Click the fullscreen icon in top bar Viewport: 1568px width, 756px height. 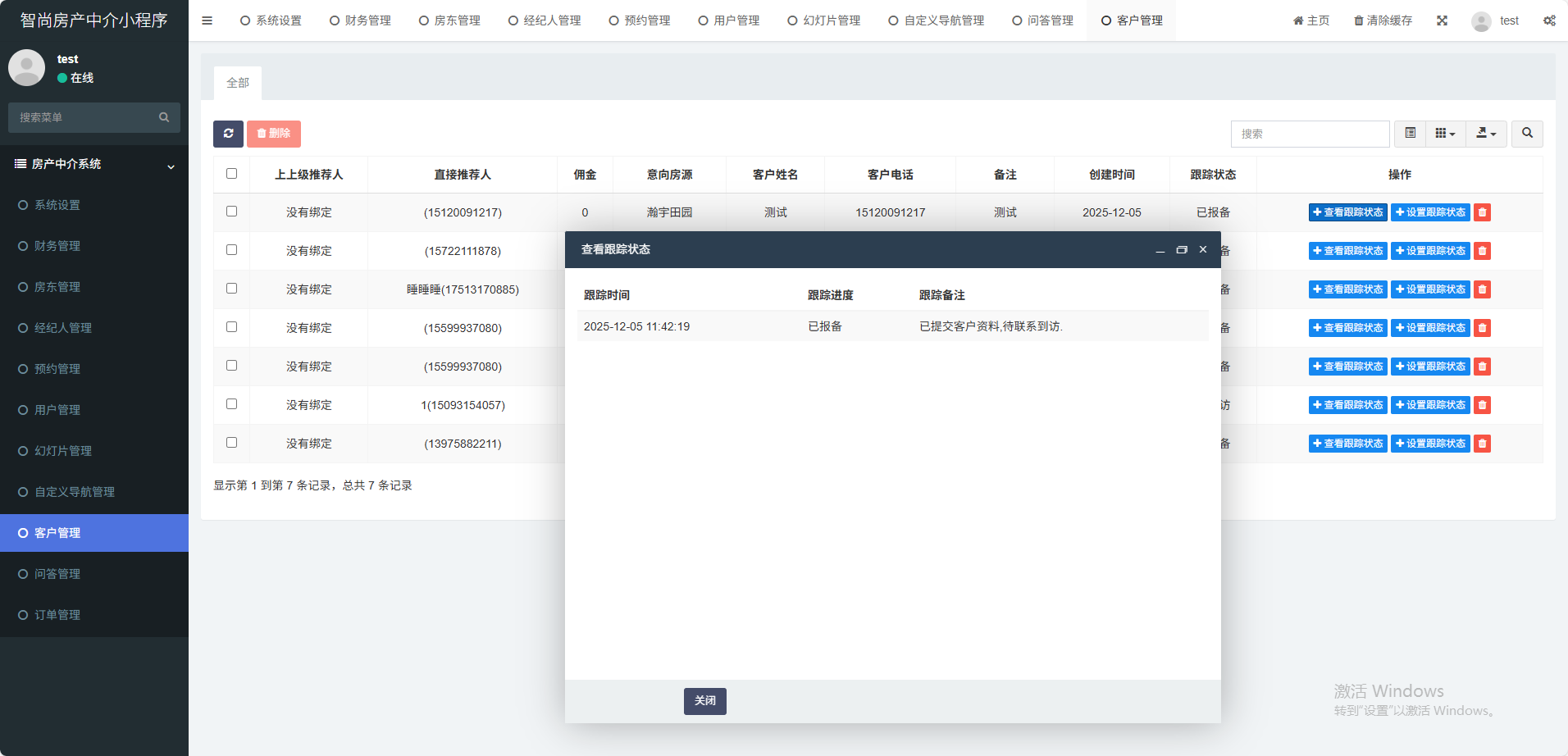pyautogui.click(x=1442, y=20)
